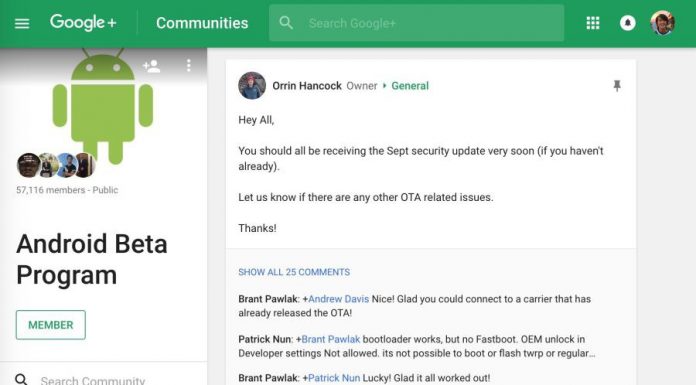Click the OTA related issues sentence
The image size is (696, 385).
click(x=366, y=197)
